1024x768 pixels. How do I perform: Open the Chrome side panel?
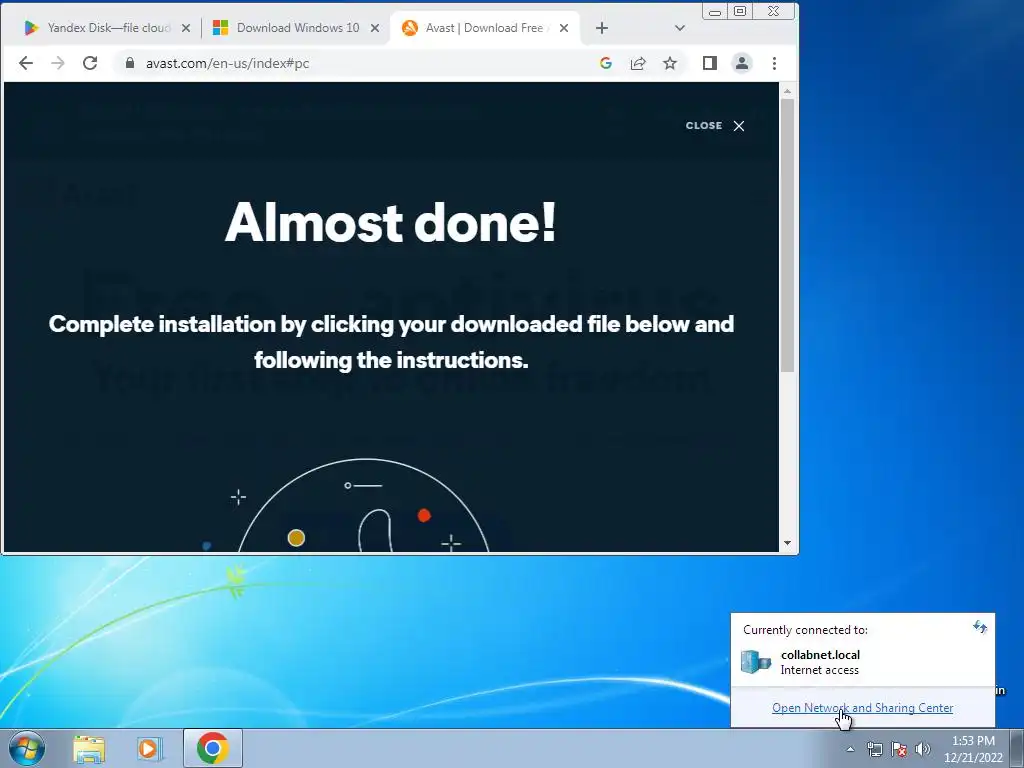[710, 63]
